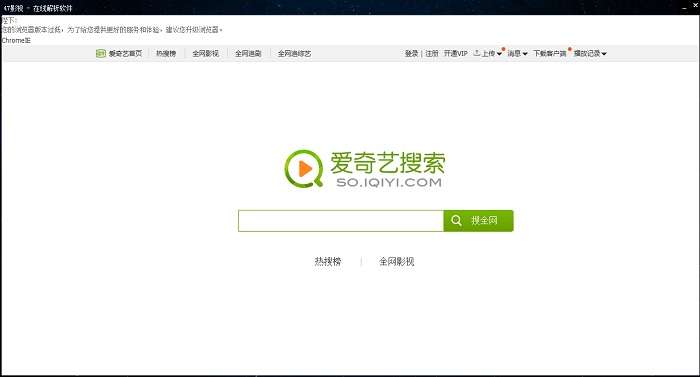700x377 pixels.
Task: Open 全网追剧 in the top navbar
Action: (248, 54)
